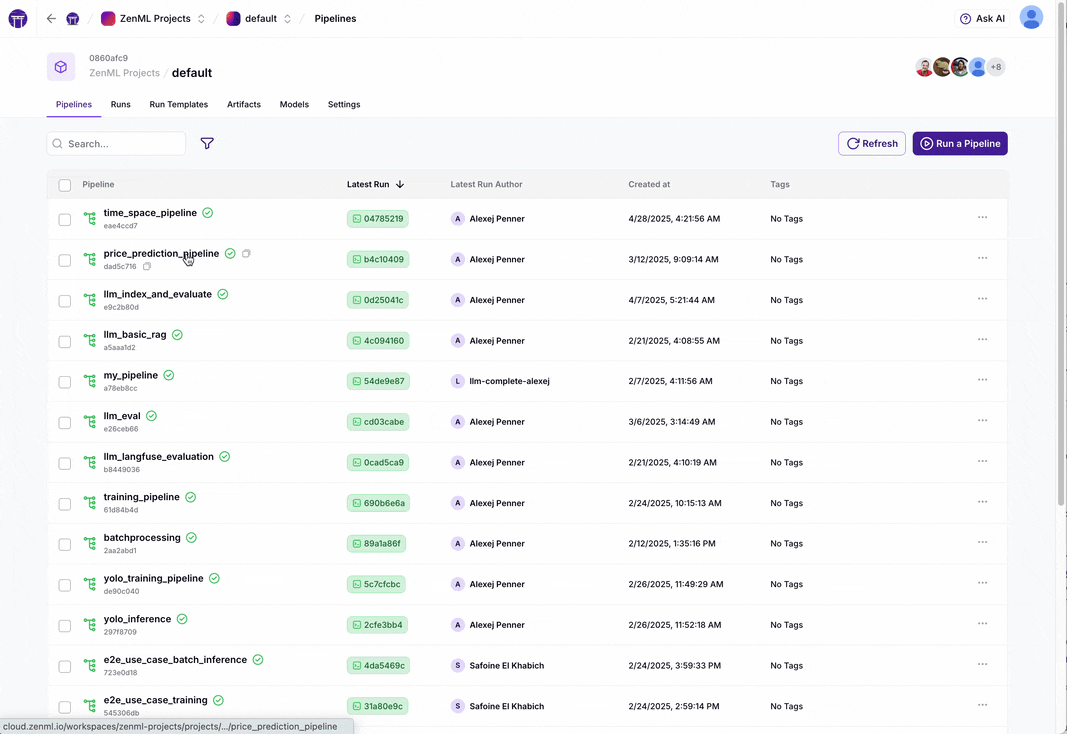Click the ZenML logo in the top-left
This screenshot has width=1067, height=734.
(17, 18)
